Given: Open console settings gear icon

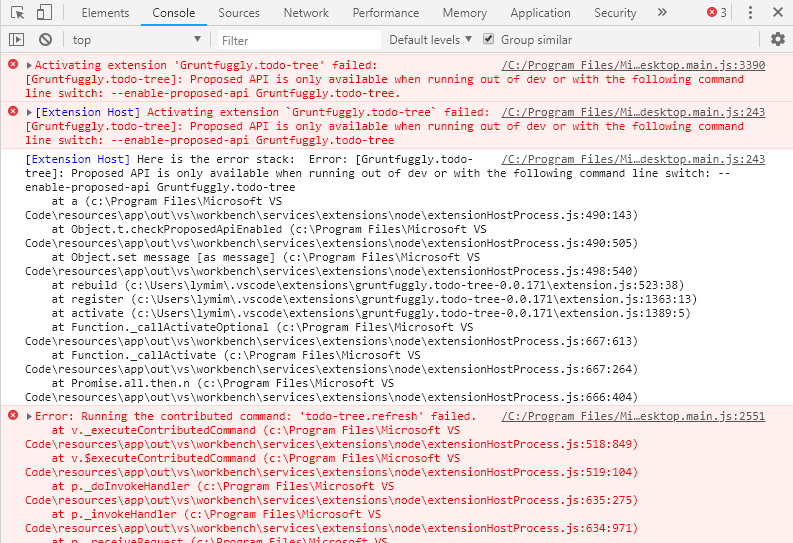Looking at the screenshot, I should [777, 39].
